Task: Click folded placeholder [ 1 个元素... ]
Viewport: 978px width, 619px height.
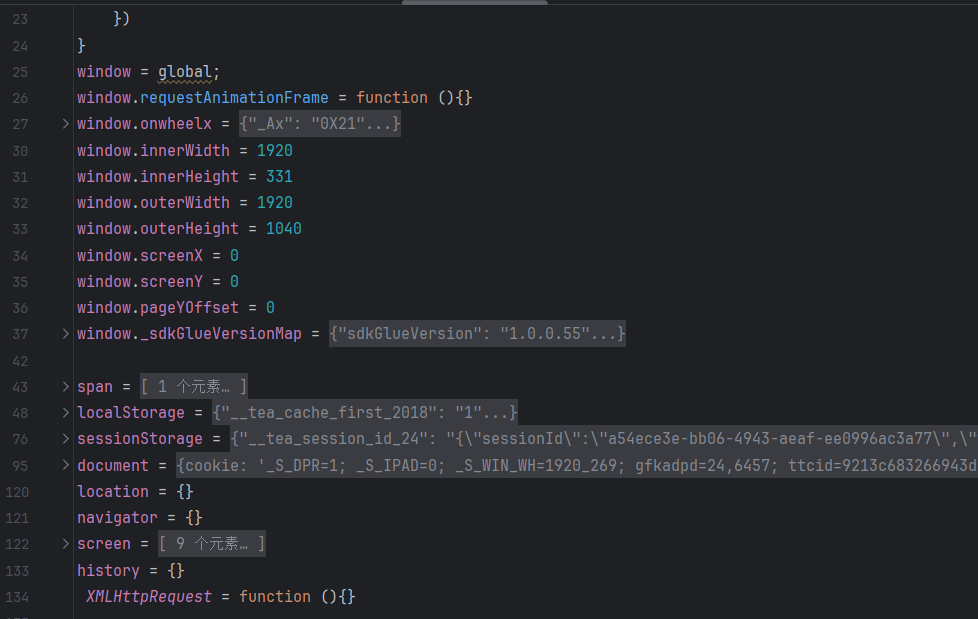Action: (193, 386)
